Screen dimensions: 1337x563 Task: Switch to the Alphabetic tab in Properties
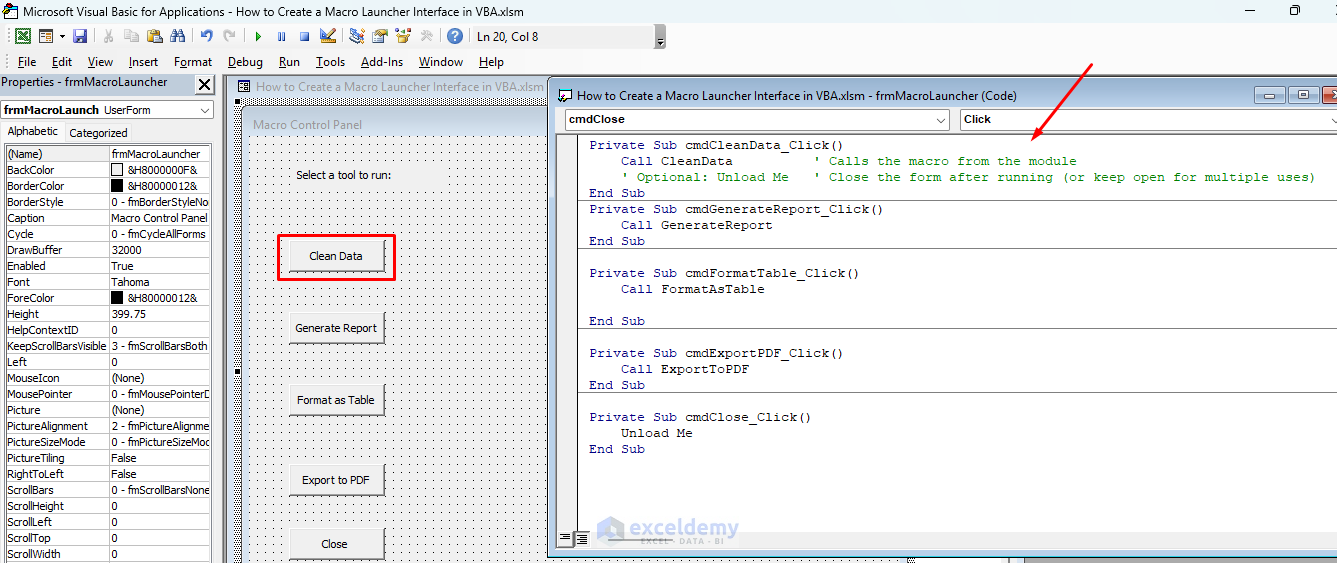tap(33, 132)
